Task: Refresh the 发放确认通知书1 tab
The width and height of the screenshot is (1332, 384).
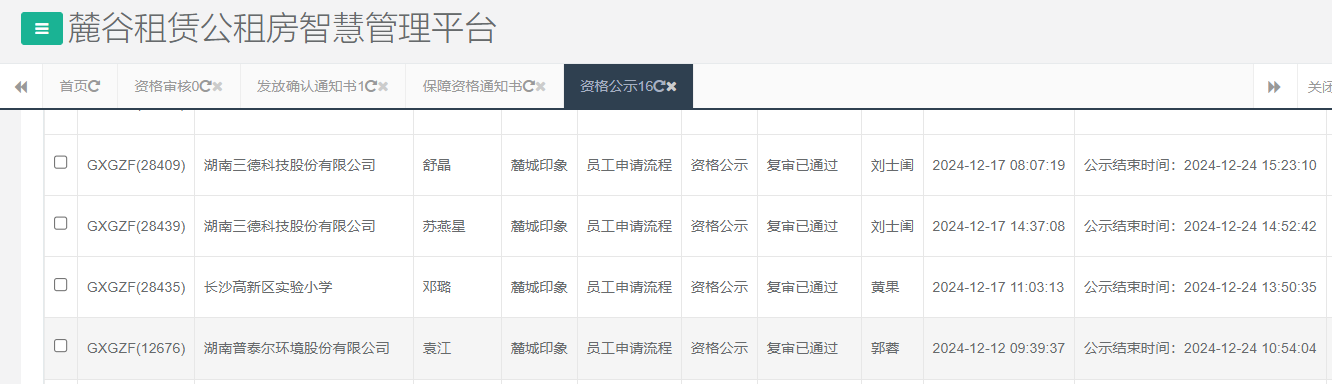Action: pos(370,87)
